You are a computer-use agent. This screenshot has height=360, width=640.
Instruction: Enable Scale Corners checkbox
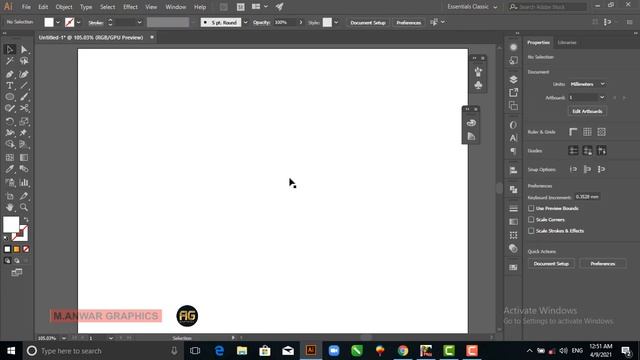531,220
